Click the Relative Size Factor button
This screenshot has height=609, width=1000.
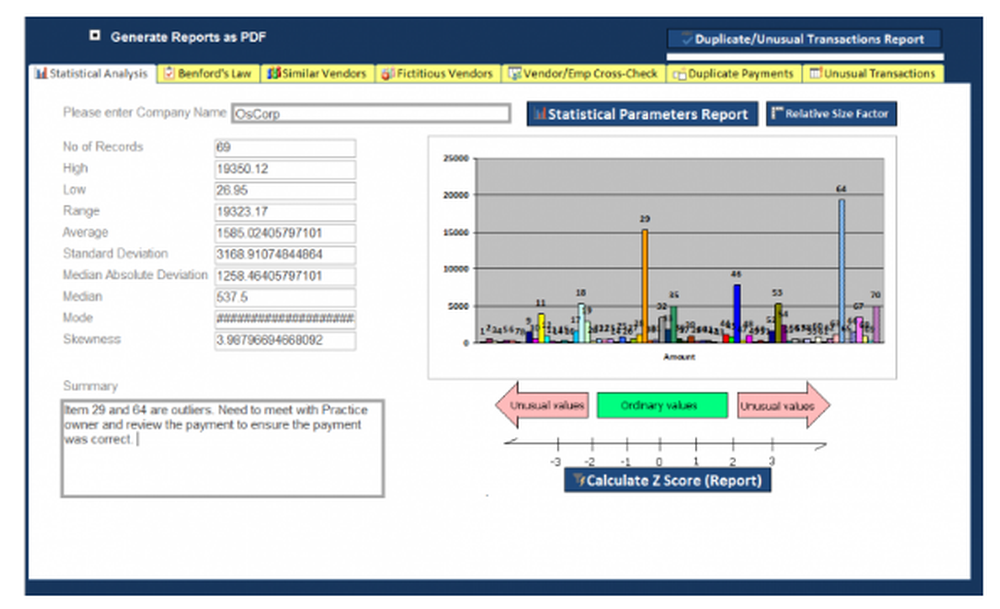coord(831,114)
